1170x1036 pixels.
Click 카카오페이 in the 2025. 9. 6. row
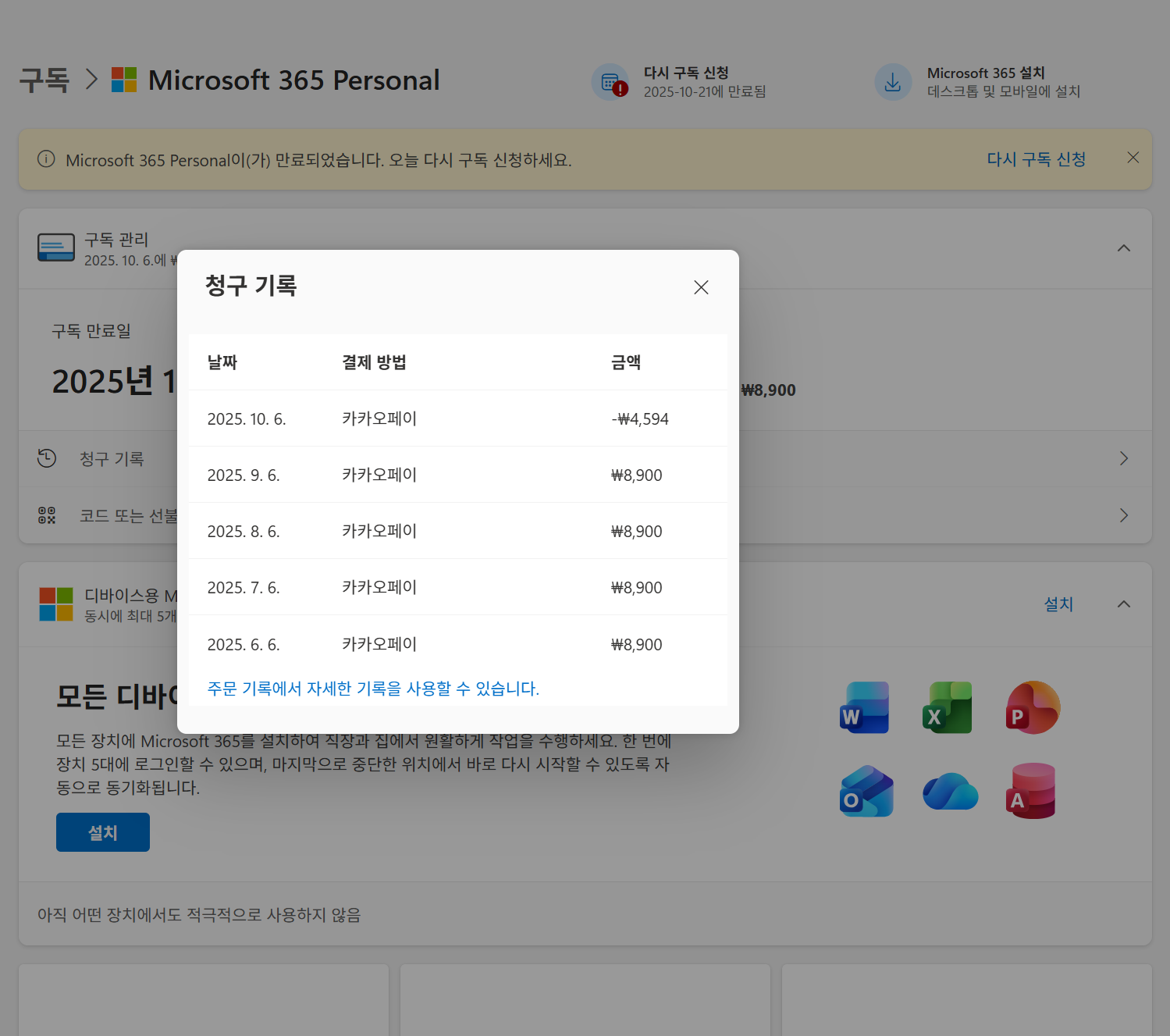click(379, 475)
